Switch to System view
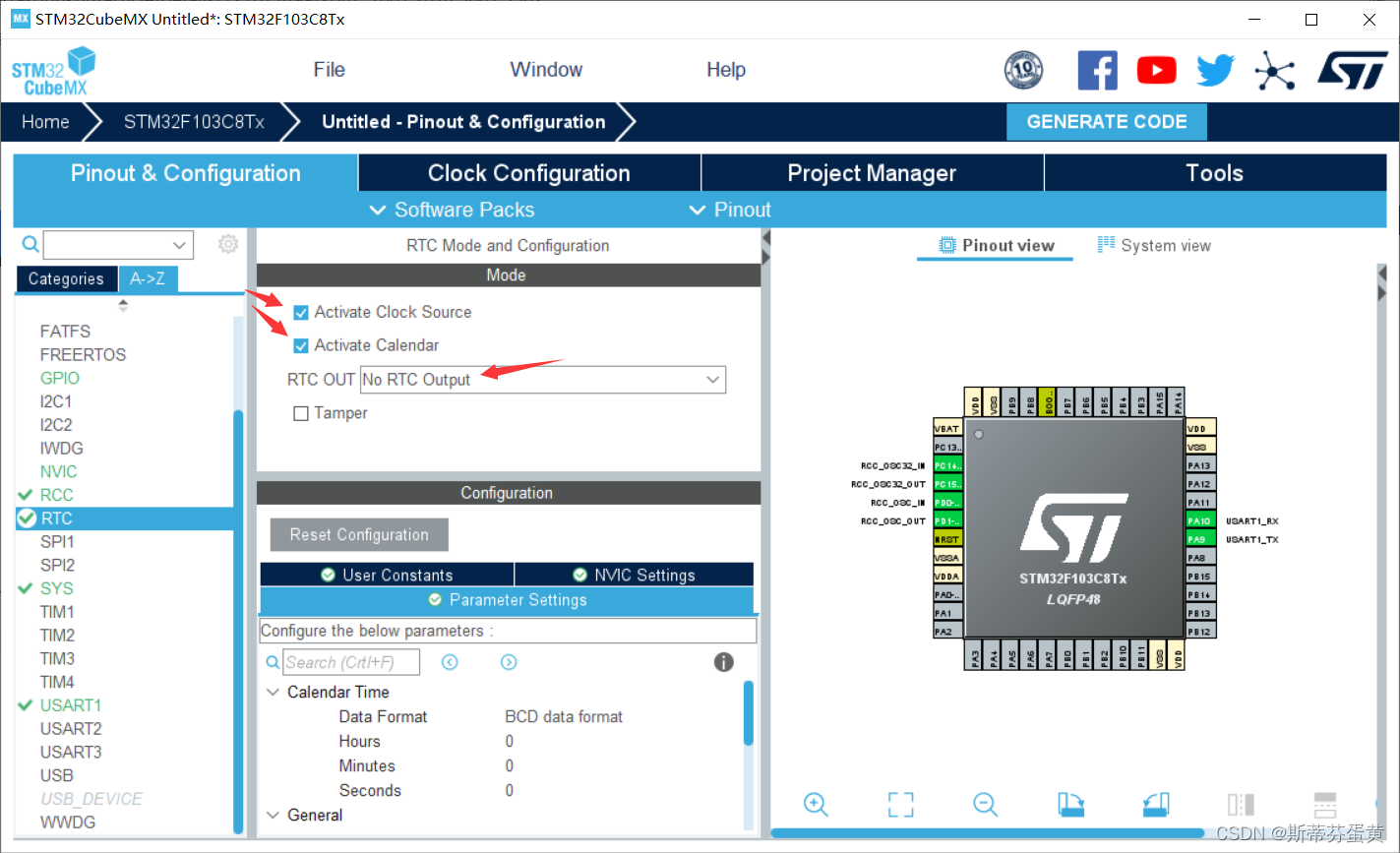The image size is (1400, 853). [1154, 246]
